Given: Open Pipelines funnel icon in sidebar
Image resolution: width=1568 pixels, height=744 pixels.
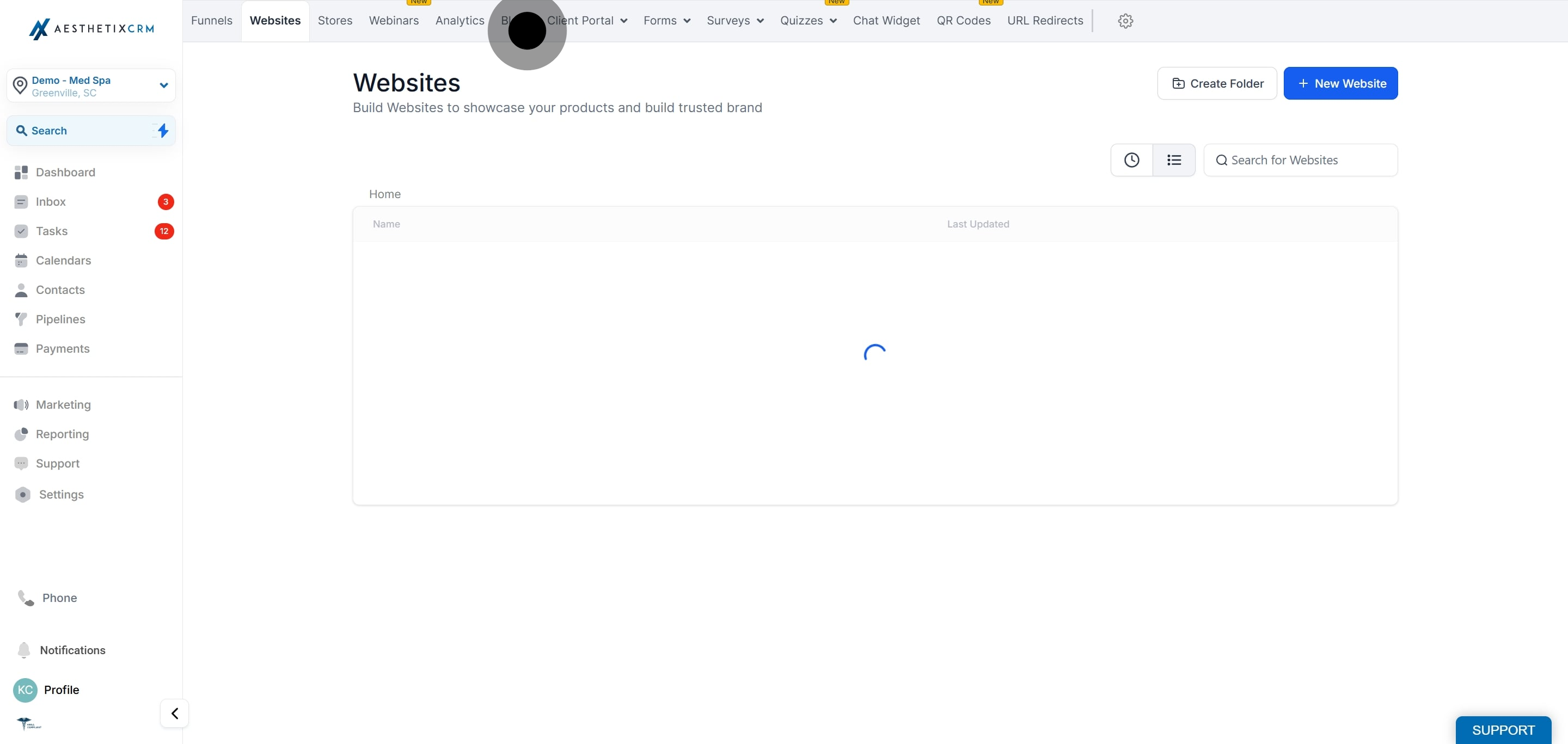Looking at the screenshot, I should 21,319.
